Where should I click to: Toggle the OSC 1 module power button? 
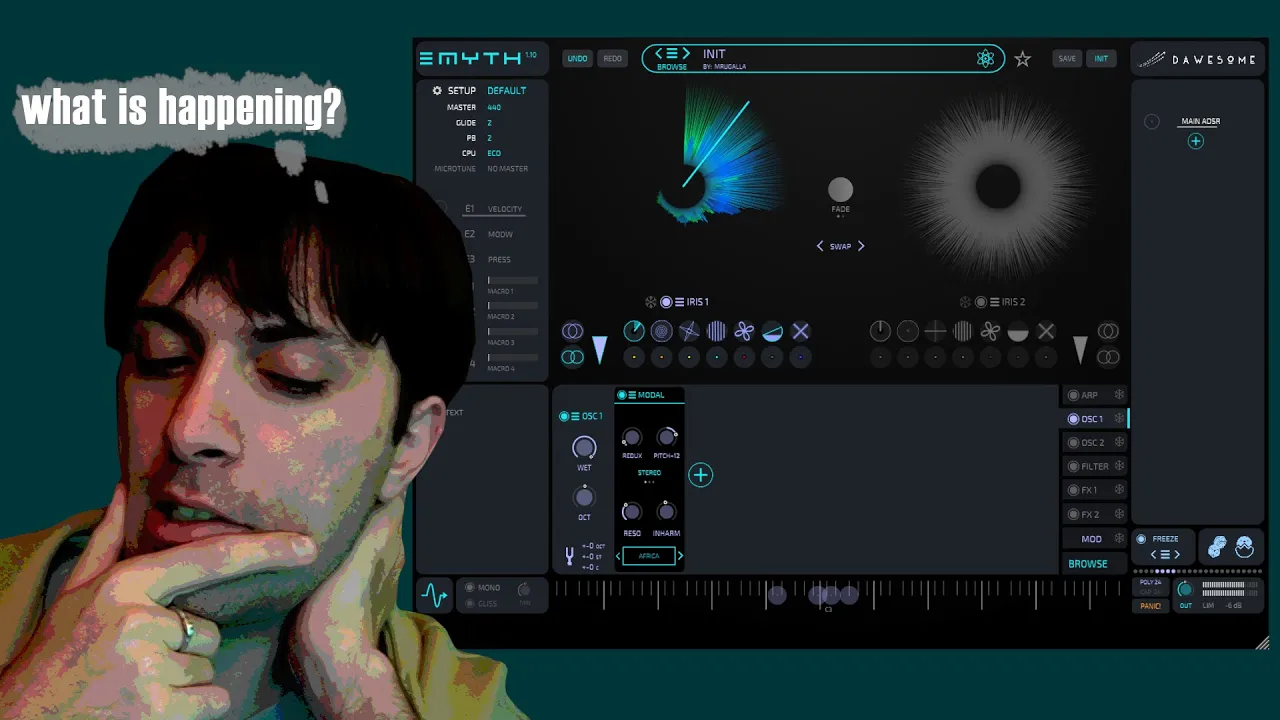(564, 416)
